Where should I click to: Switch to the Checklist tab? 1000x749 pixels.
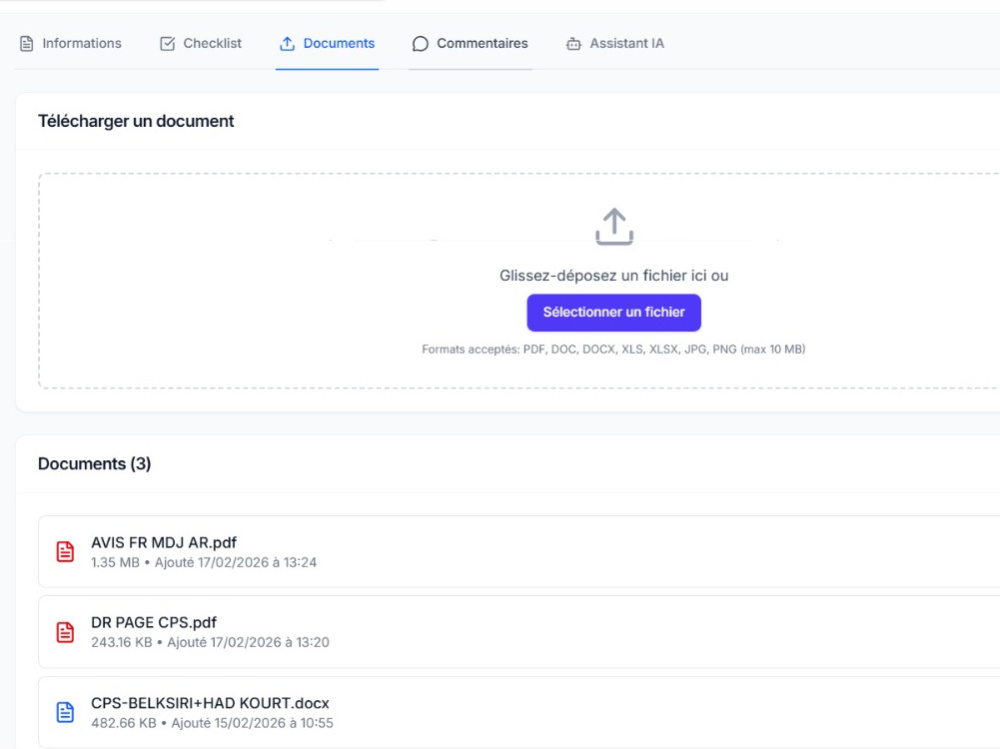(x=200, y=43)
